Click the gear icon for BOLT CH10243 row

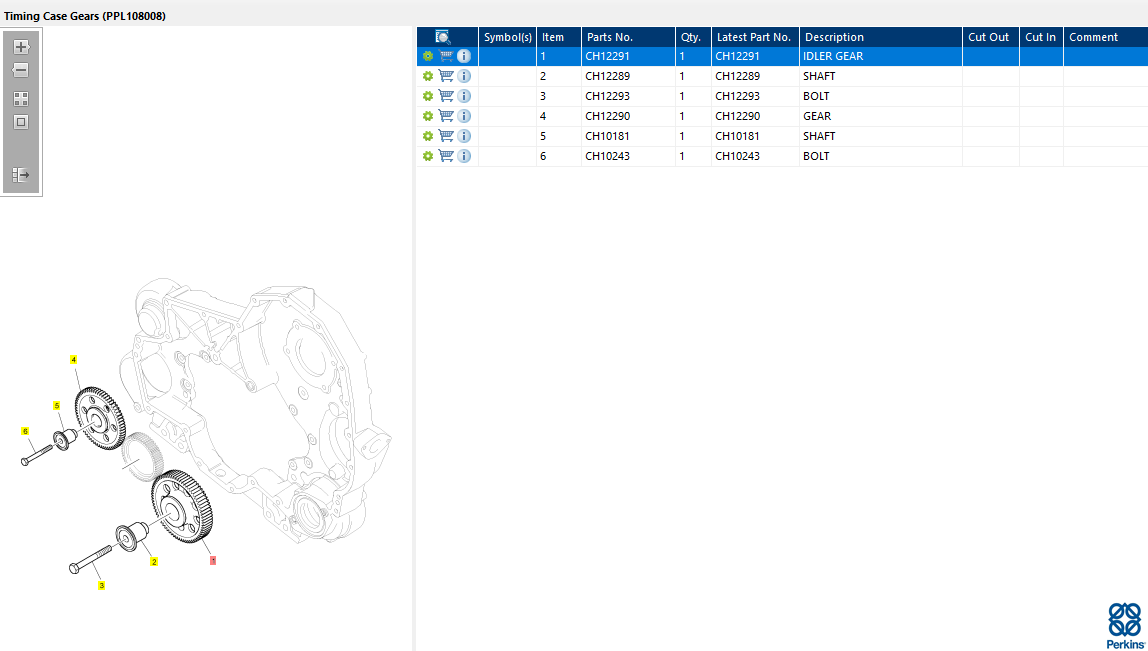428,156
